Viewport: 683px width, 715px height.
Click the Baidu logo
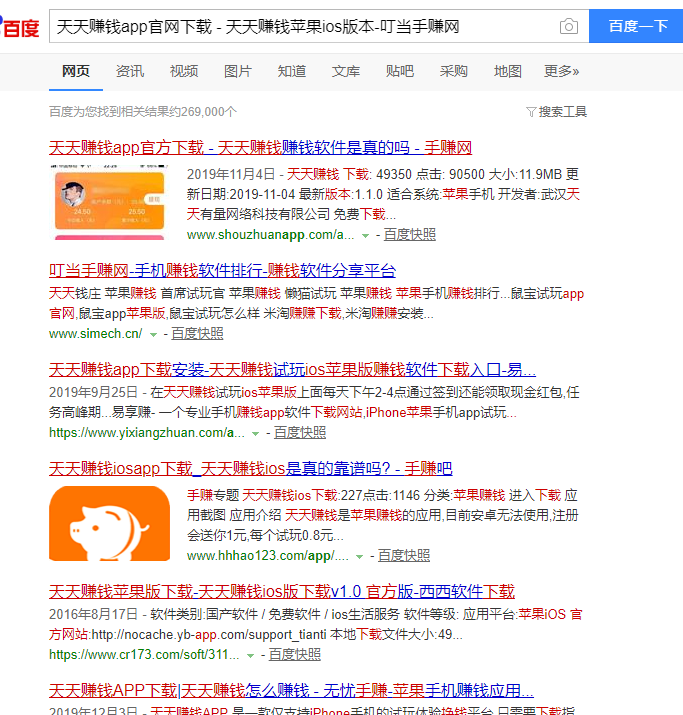[x=19, y=27]
